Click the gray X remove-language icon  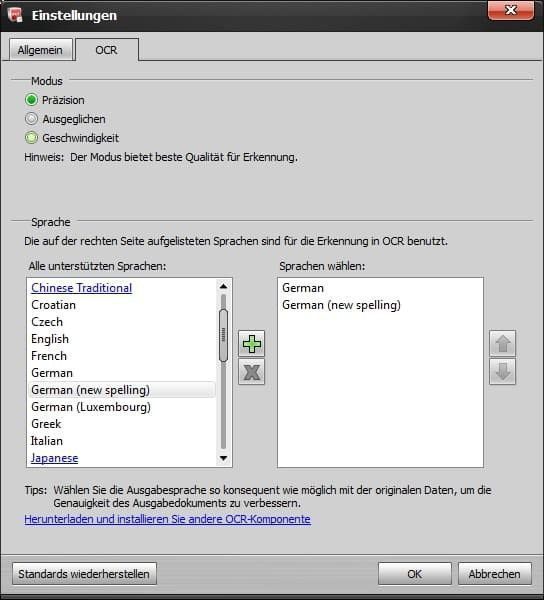(251, 372)
